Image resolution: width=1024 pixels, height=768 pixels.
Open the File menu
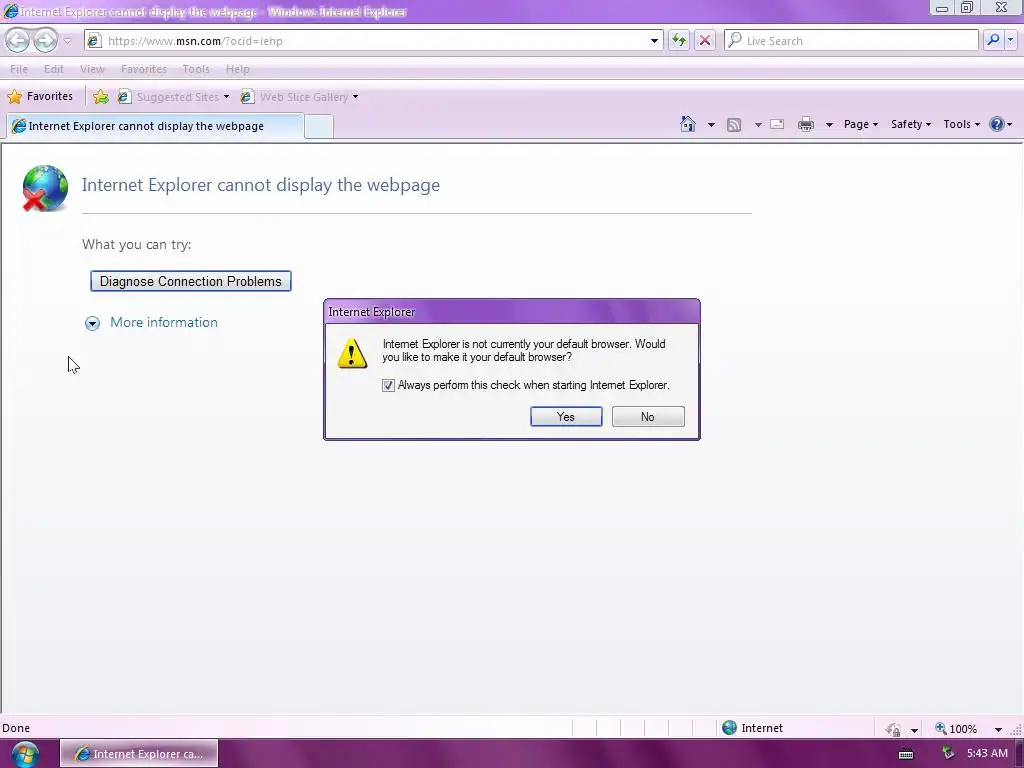pyautogui.click(x=19, y=69)
